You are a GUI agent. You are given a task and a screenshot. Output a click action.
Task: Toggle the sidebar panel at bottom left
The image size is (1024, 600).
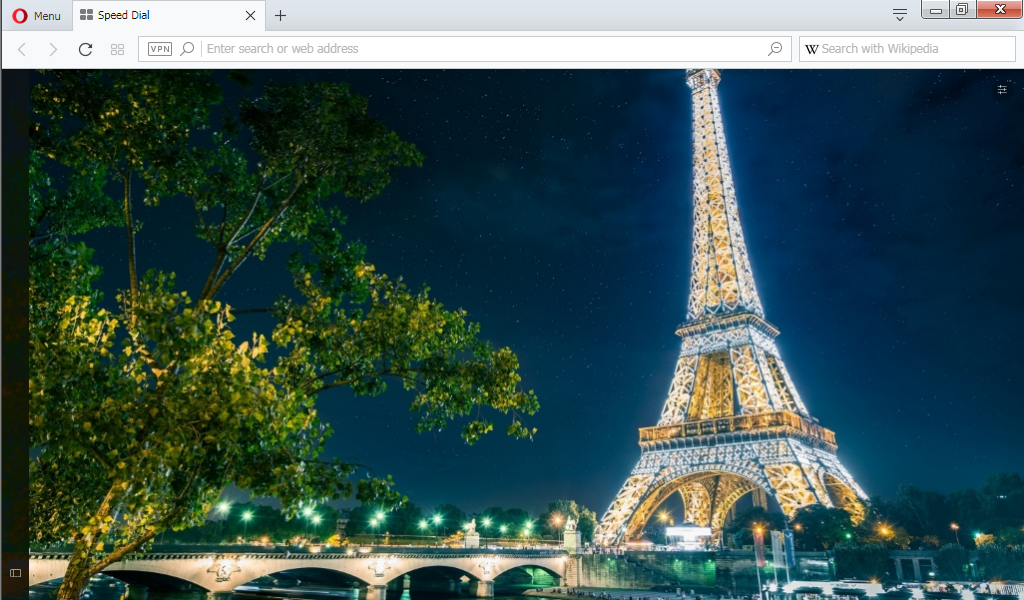pyautogui.click(x=15, y=573)
